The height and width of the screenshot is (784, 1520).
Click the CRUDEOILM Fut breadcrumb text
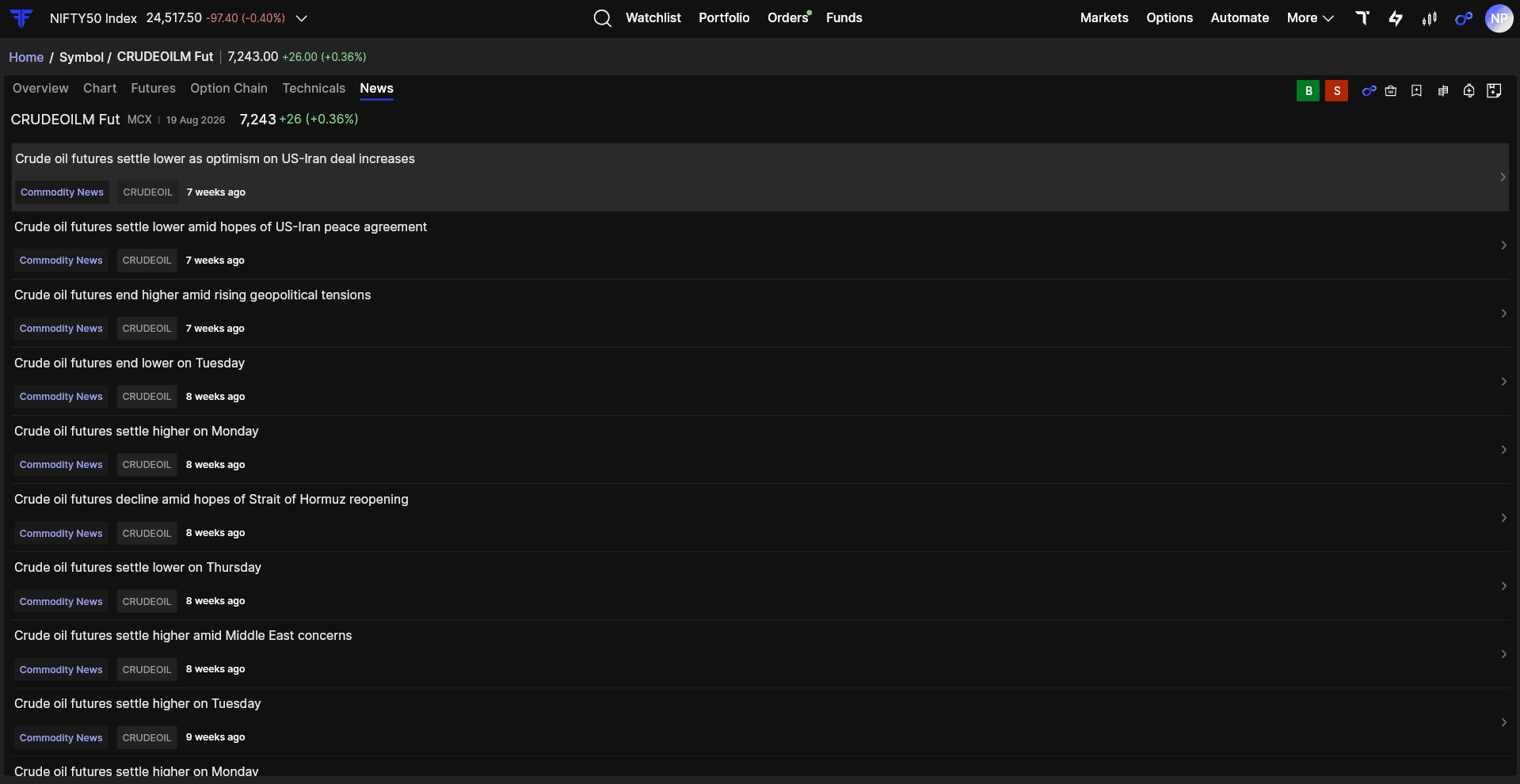[x=165, y=57]
